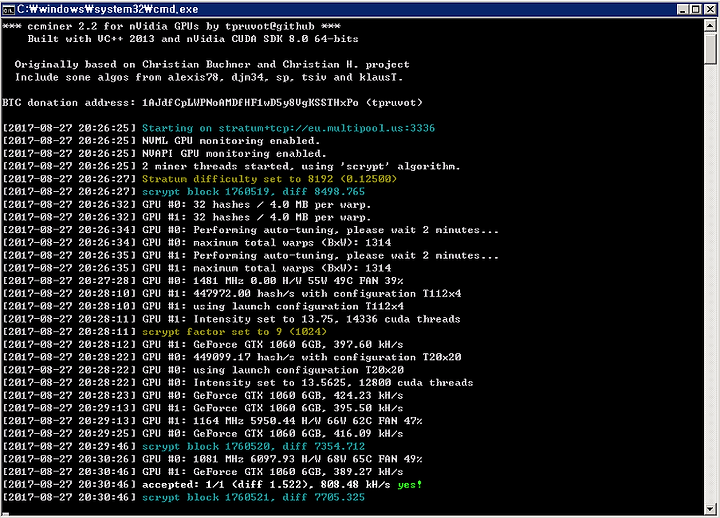This screenshot has width=720, height=518.
Task: Click 'scrypt block 1760521, diff 7705.325' line
Action: (x=184, y=498)
